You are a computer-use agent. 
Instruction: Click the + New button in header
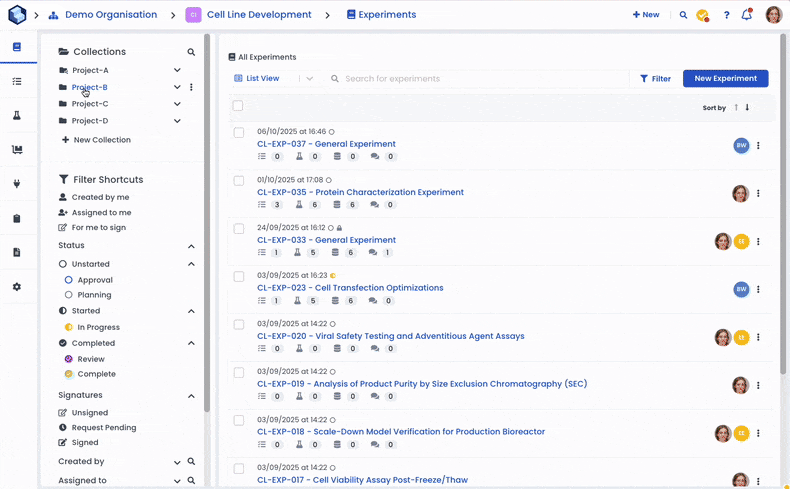pyautogui.click(x=646, y=15)
